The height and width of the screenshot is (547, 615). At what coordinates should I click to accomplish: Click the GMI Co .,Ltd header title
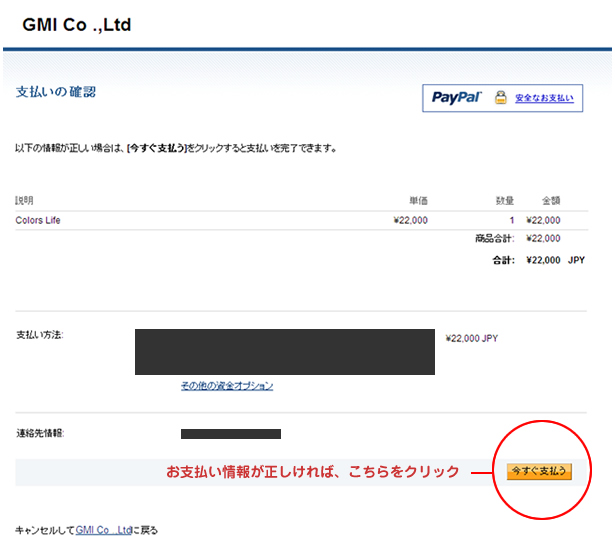click(76, 25)
